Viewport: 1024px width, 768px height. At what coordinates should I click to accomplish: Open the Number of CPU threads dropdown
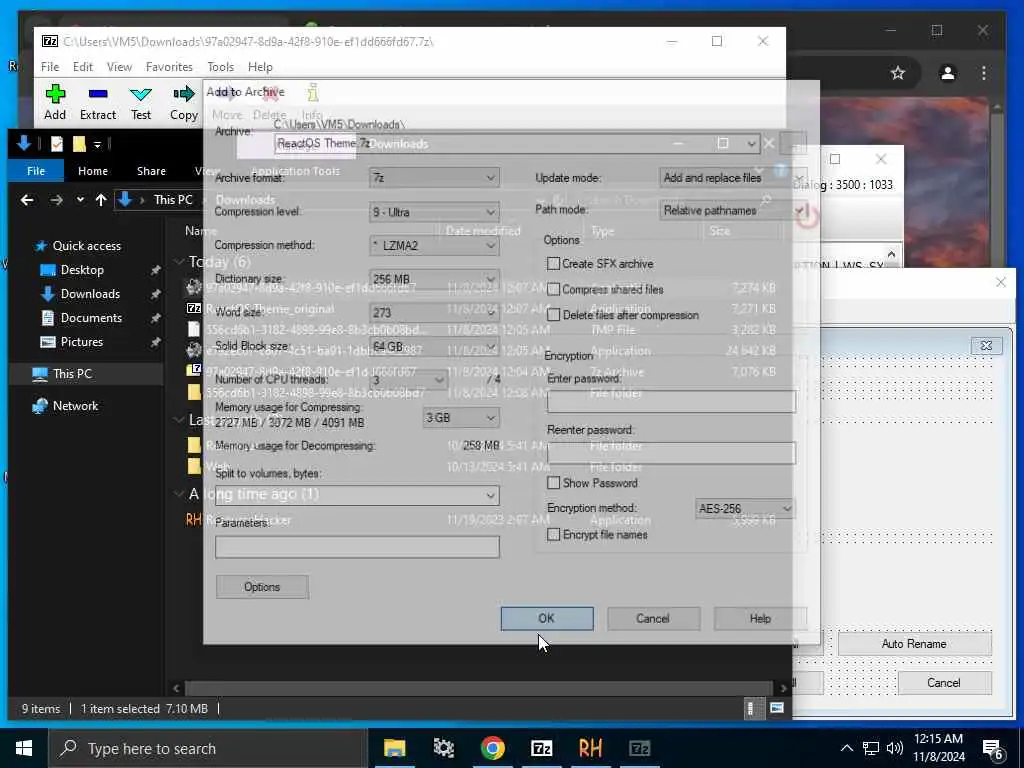(x=408, y=379)
